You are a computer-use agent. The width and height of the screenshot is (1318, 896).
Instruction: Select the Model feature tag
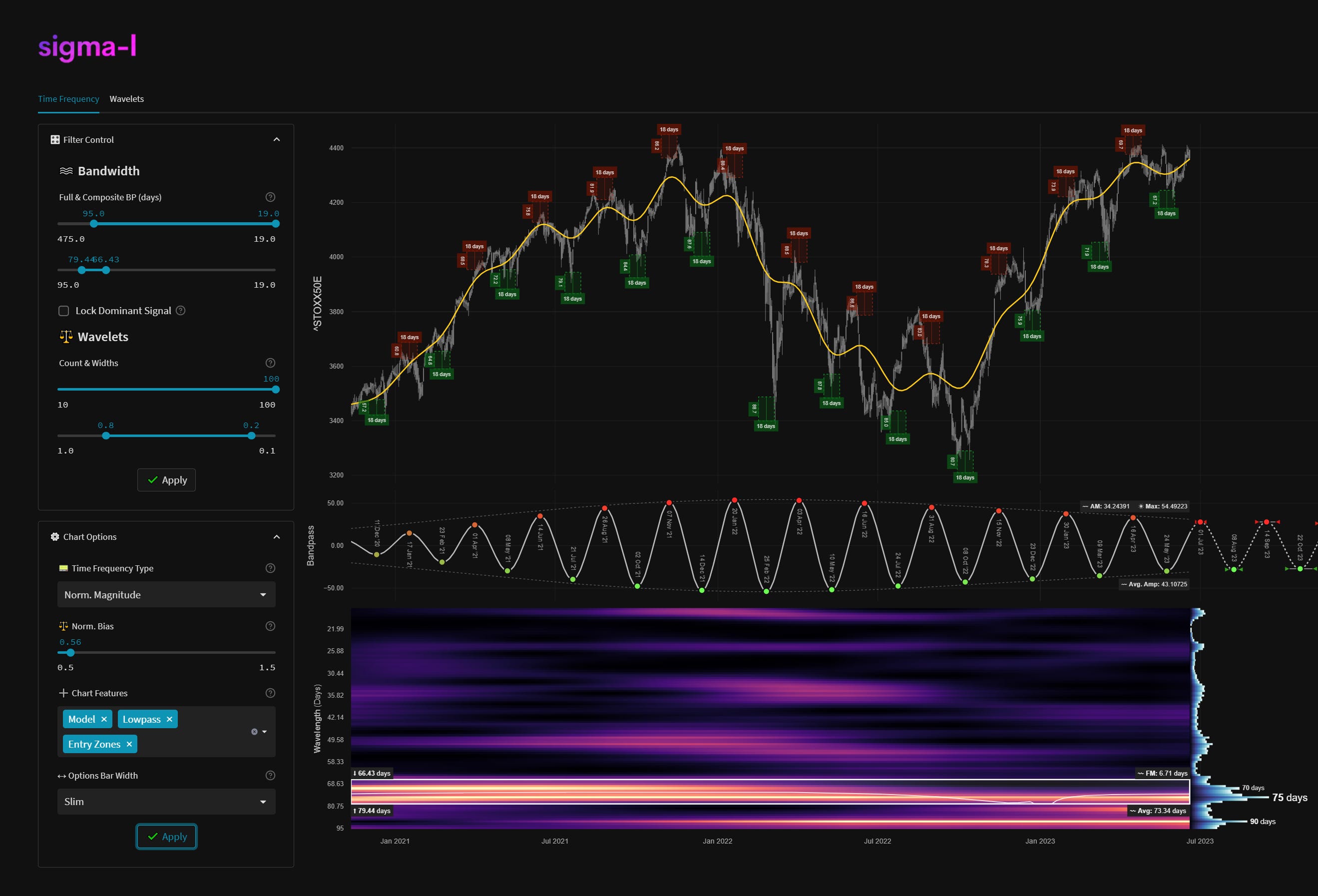click(x=82, y=719)
